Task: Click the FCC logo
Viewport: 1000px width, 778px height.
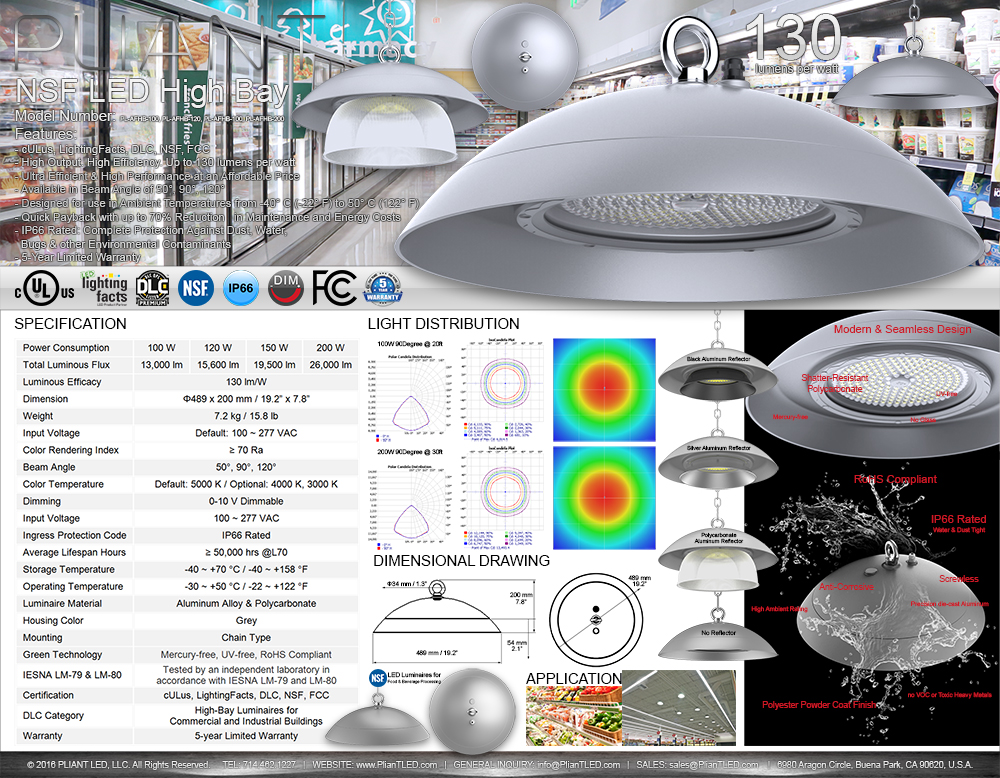Action: click(x=334, y=288)
